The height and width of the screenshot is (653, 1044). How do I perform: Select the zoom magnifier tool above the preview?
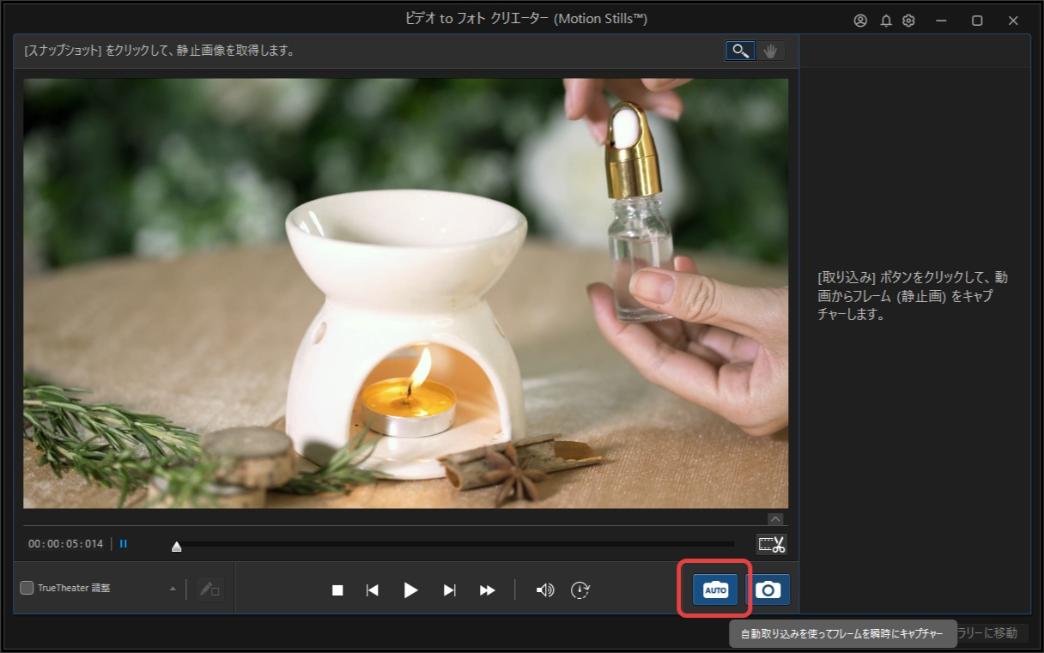(x=739, y=50)
